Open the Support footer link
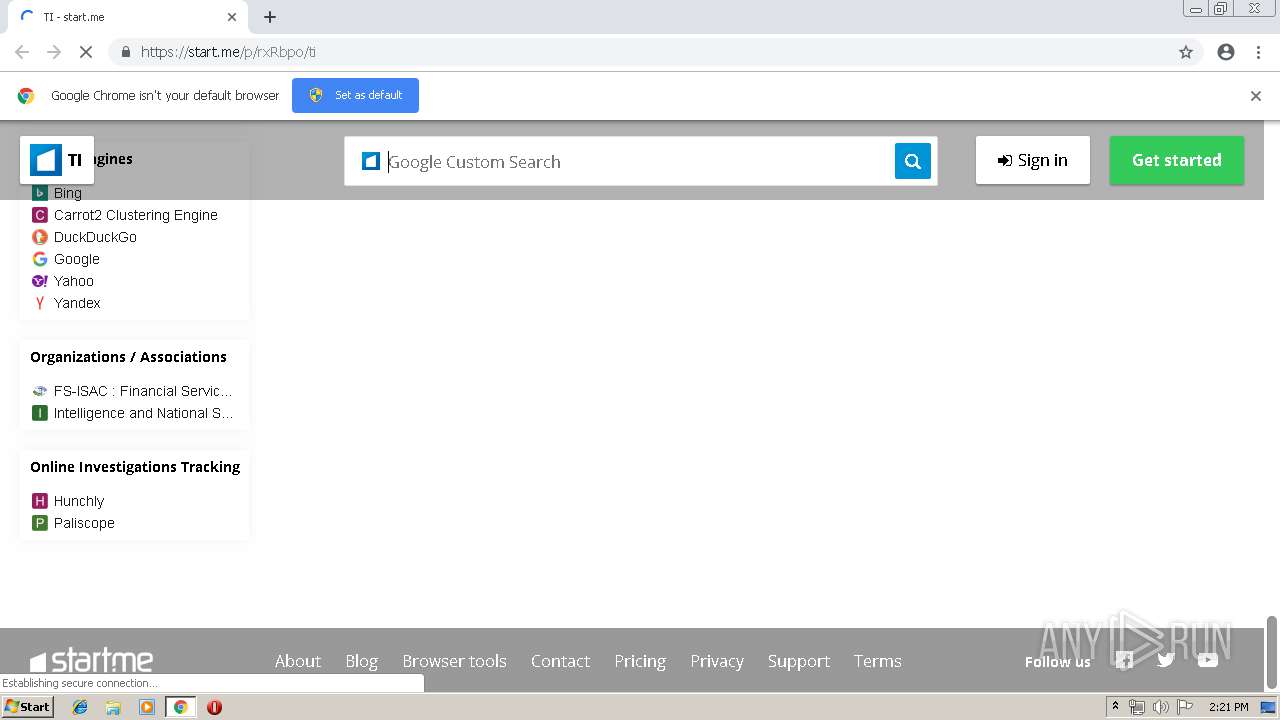The width and height of the screenshot is (1280, 720). click(799, 661)
